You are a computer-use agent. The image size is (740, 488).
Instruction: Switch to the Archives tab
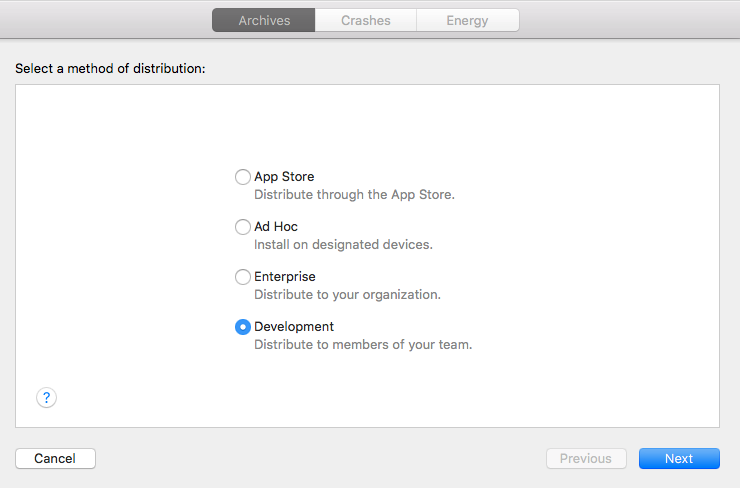coord(264,20)
